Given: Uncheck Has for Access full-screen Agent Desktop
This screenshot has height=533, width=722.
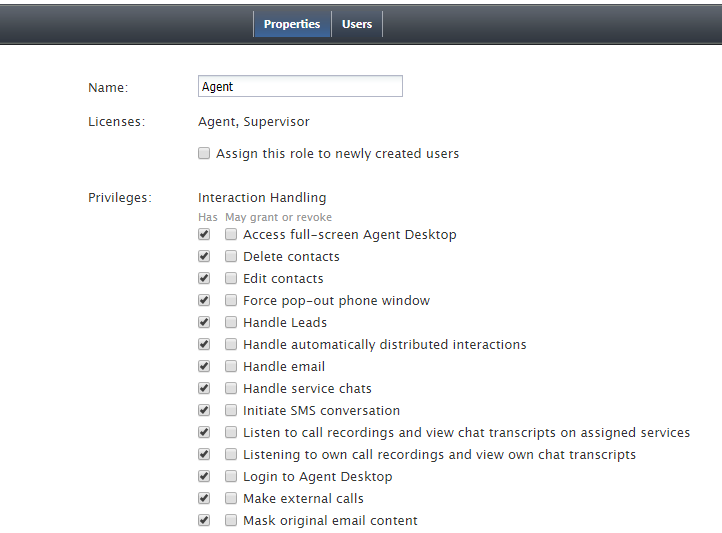Looking at the screenshot, I should pyautogui.click(x=204, y=234).
